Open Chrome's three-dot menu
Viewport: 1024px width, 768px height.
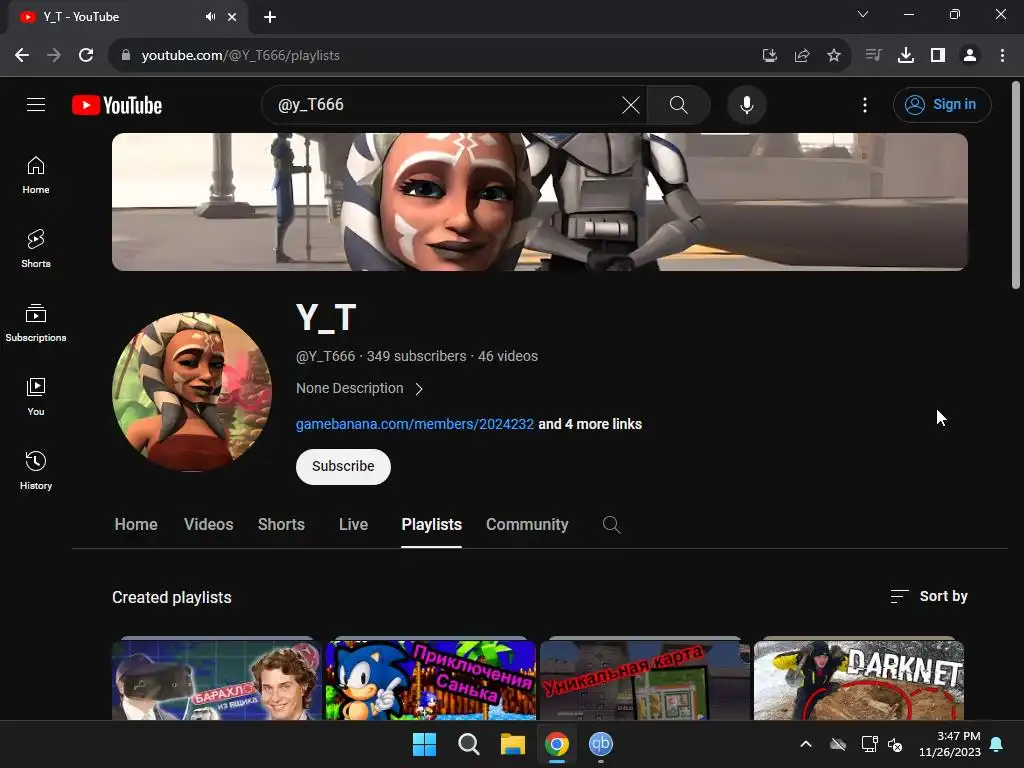tap(1002, 55)
